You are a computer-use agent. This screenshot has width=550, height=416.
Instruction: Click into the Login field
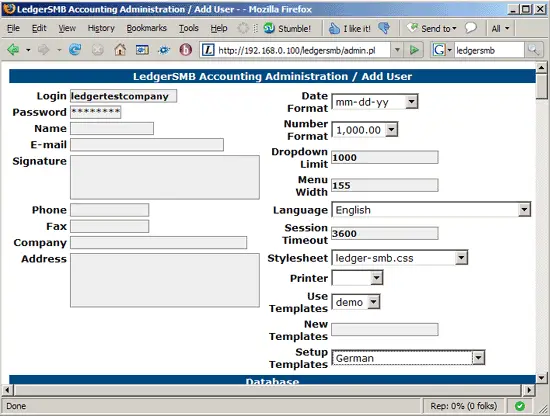[x=123, y=96]
